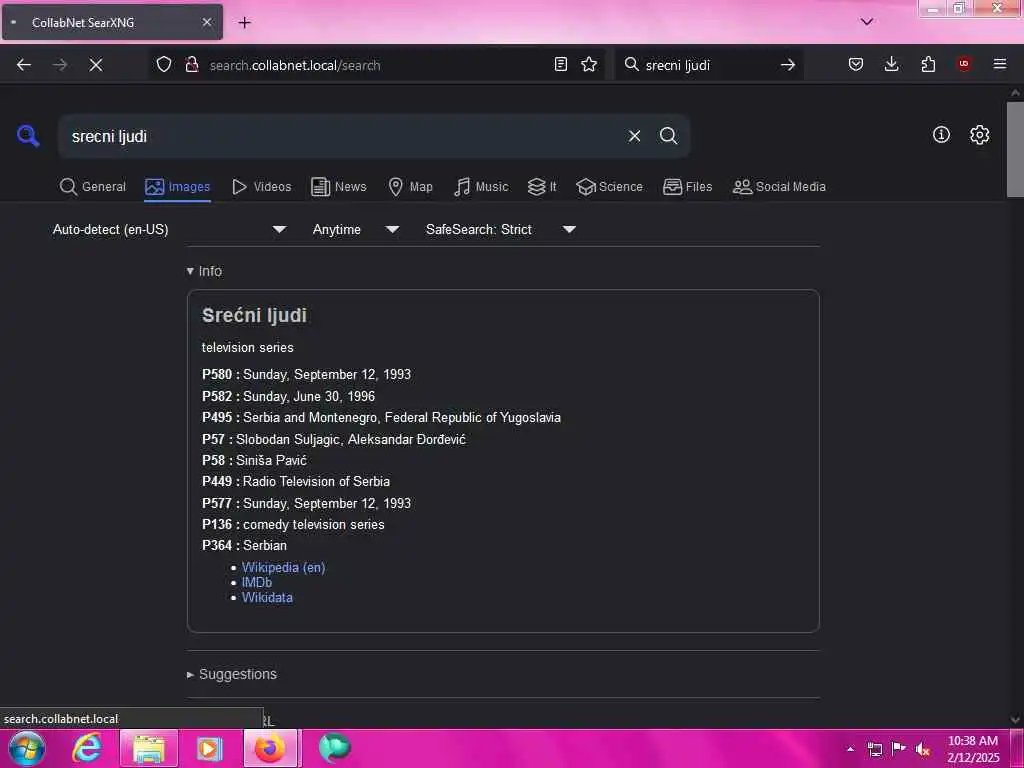Open the Wikidata link
The image size is (1024, 768).
(267, 598)
